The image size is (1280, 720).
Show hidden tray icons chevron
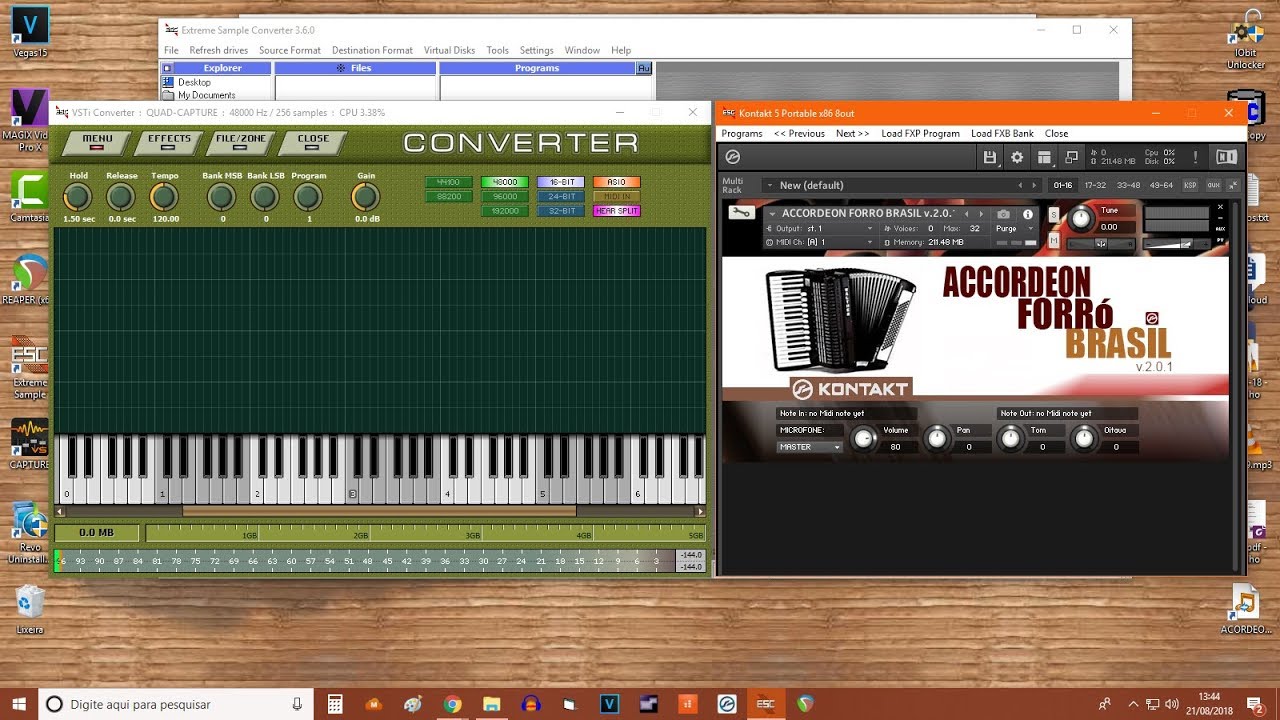[1132, 704]
